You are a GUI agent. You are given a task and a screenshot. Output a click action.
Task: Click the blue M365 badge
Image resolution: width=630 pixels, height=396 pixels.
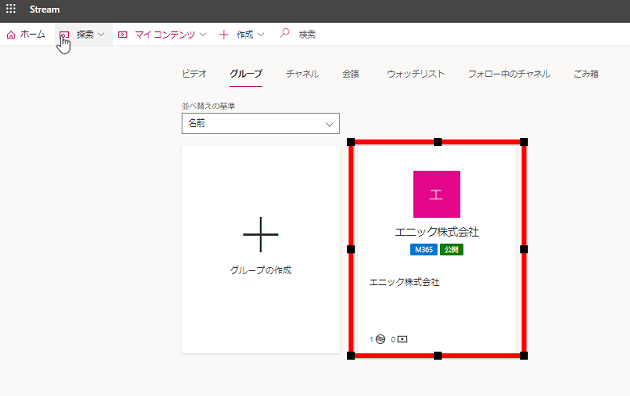point(424,249)
